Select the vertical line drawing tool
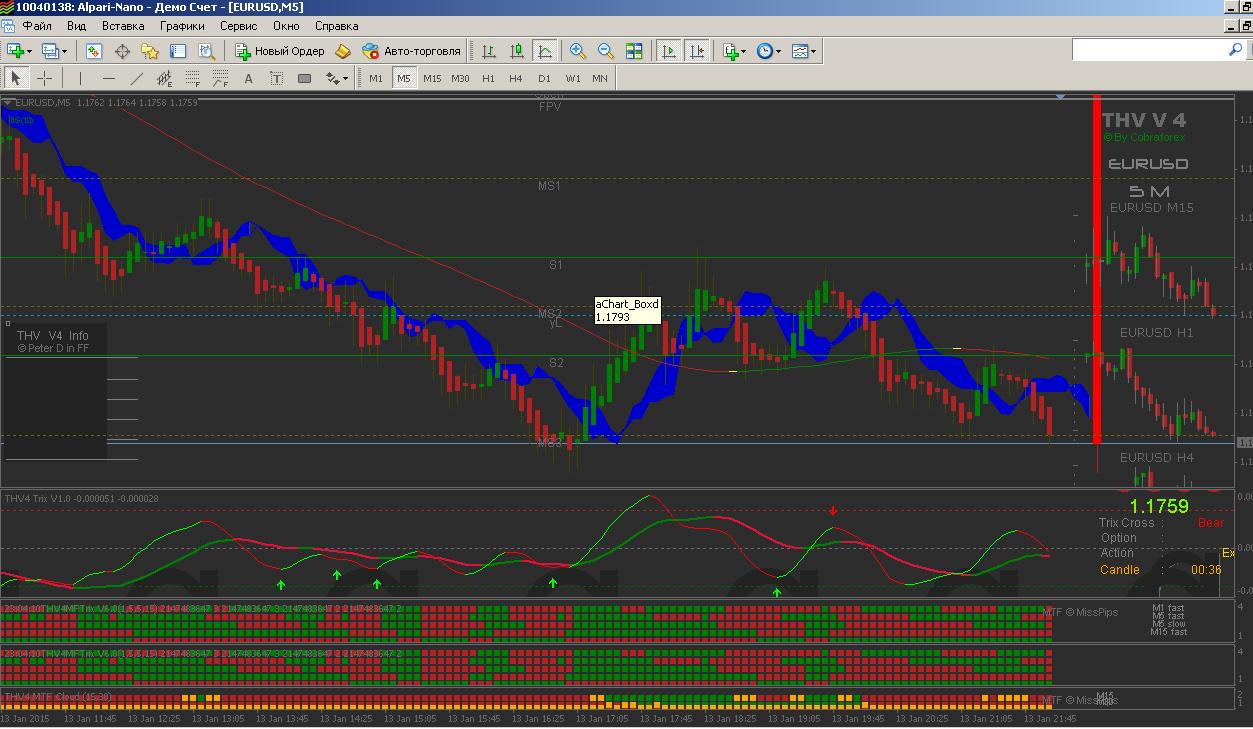 pyautogui.click(x=80, y=78)
